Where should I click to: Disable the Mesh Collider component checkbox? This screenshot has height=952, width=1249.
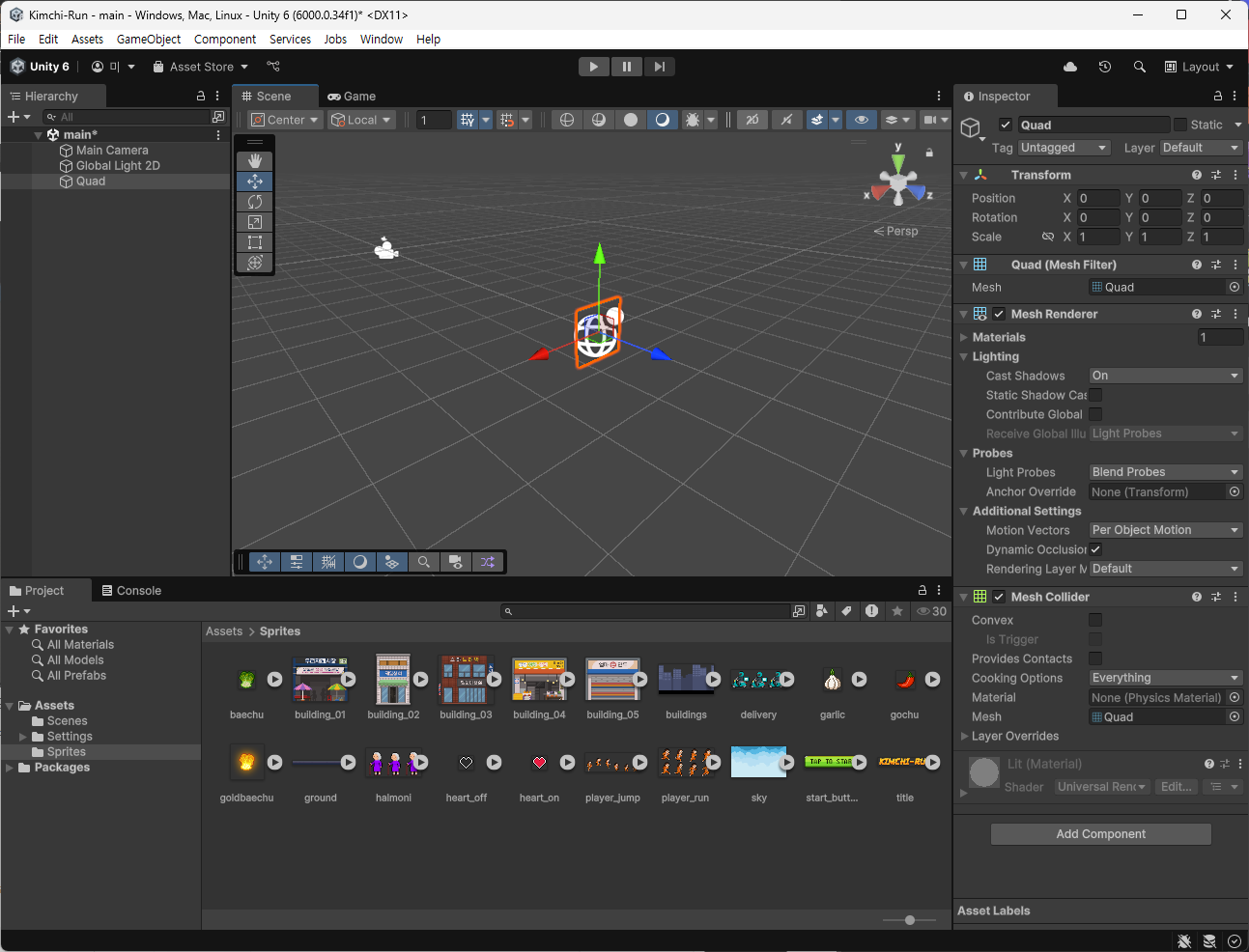click(x=999, y=597)
